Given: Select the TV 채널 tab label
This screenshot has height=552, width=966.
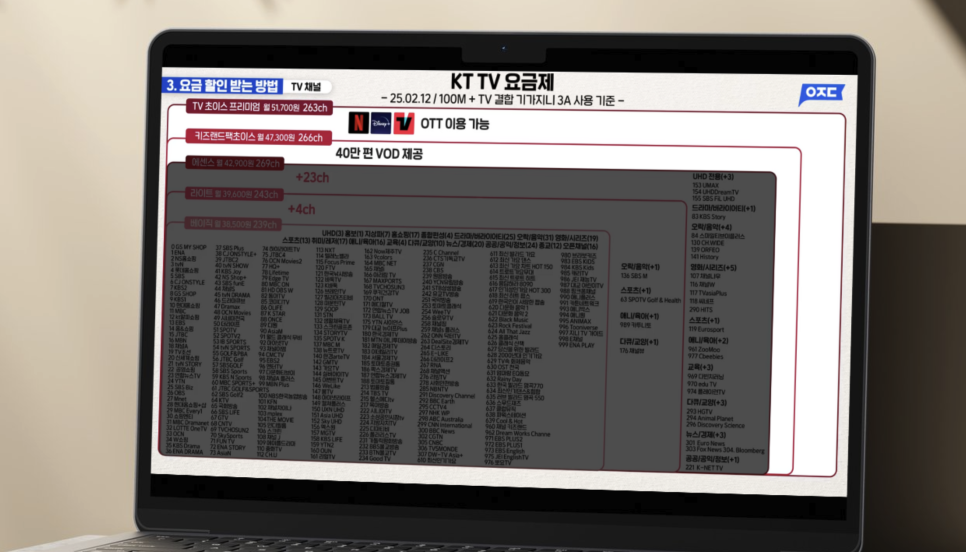Looking at the screenshot, I should [x=306, y=87].
